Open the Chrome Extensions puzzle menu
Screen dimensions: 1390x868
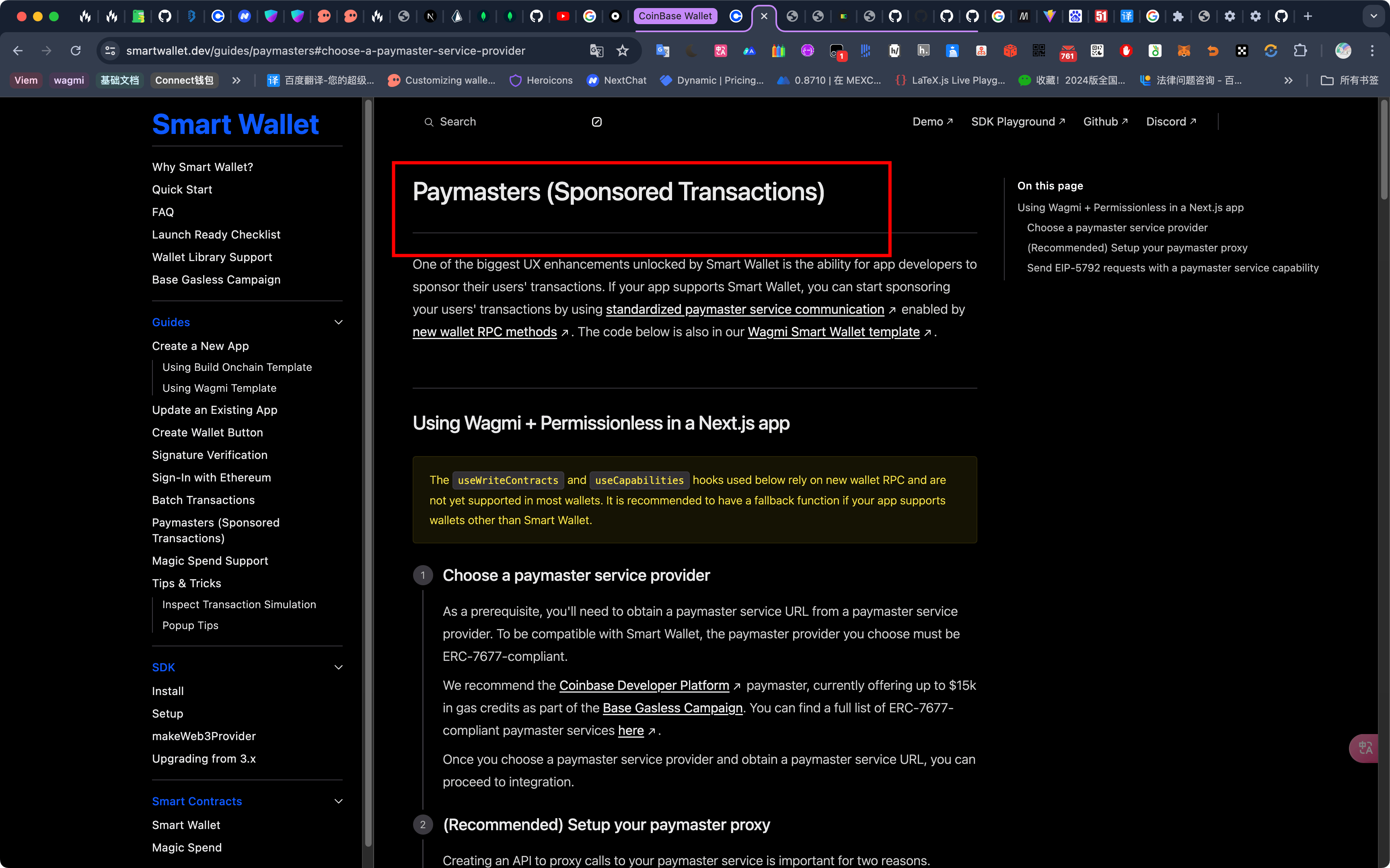pos(1300,51)
